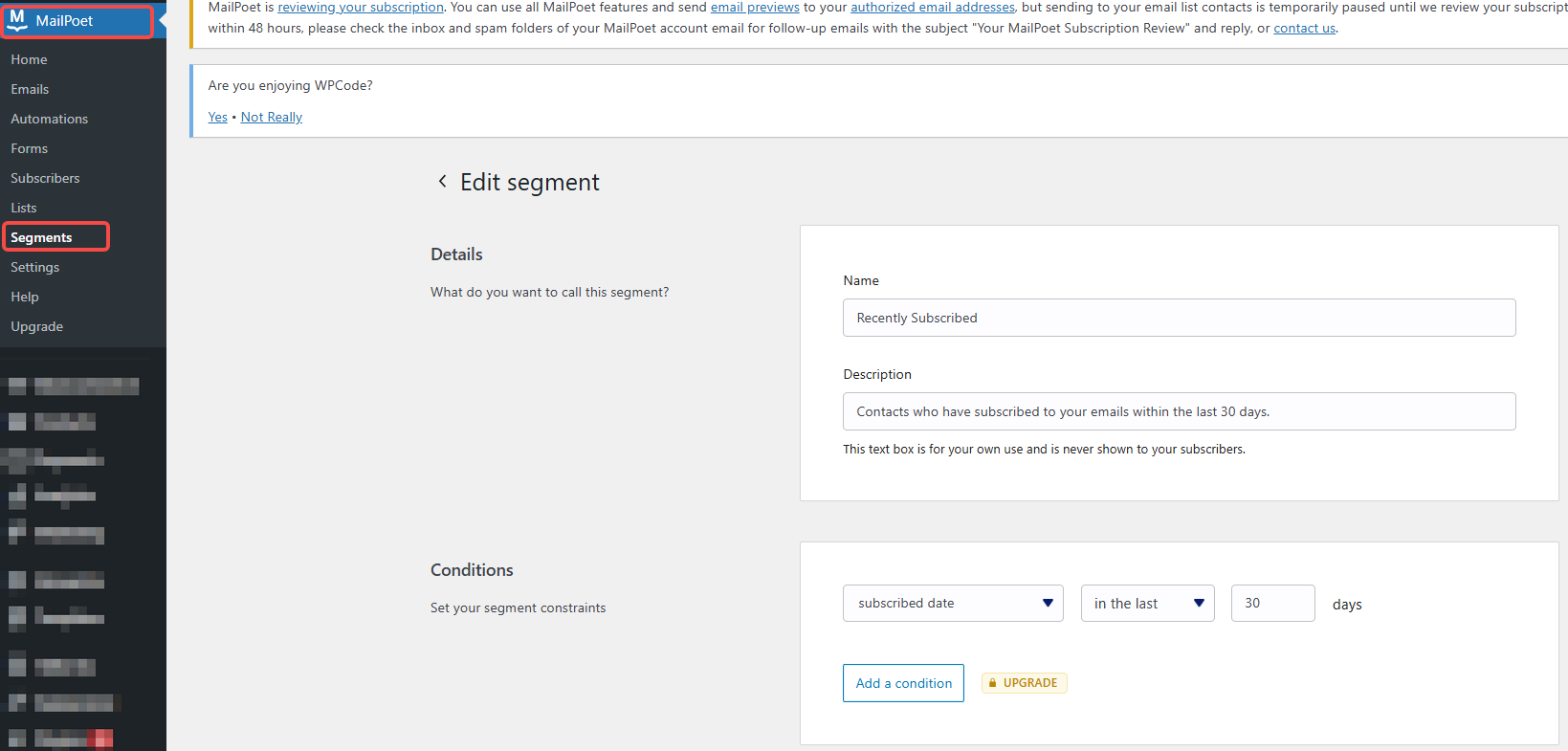Viewport: 1568px width, 751px height.
Task: Answer Yes to enjoying WPCode
Action: click(x=218, y=117)
